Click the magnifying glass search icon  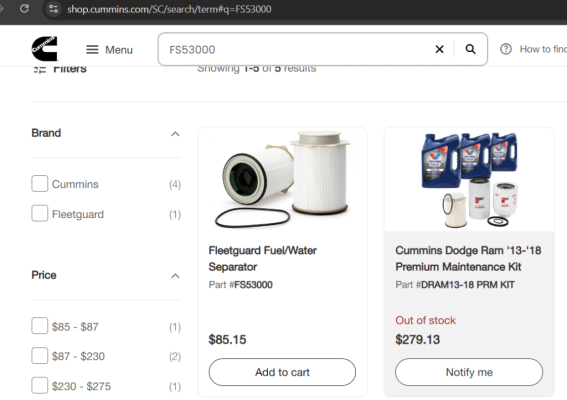coord(470,49)
